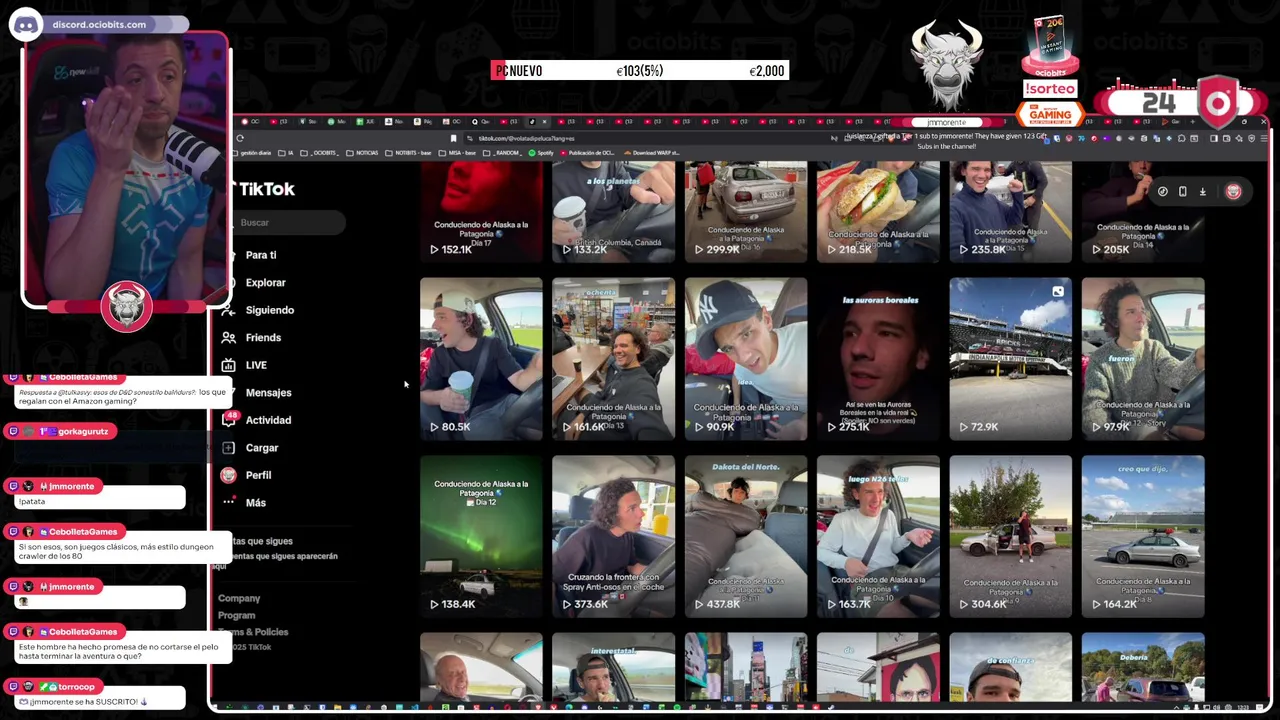1280x720 pixels.
Task: Click the phone app icon in floating bar
Action: 1183,191
